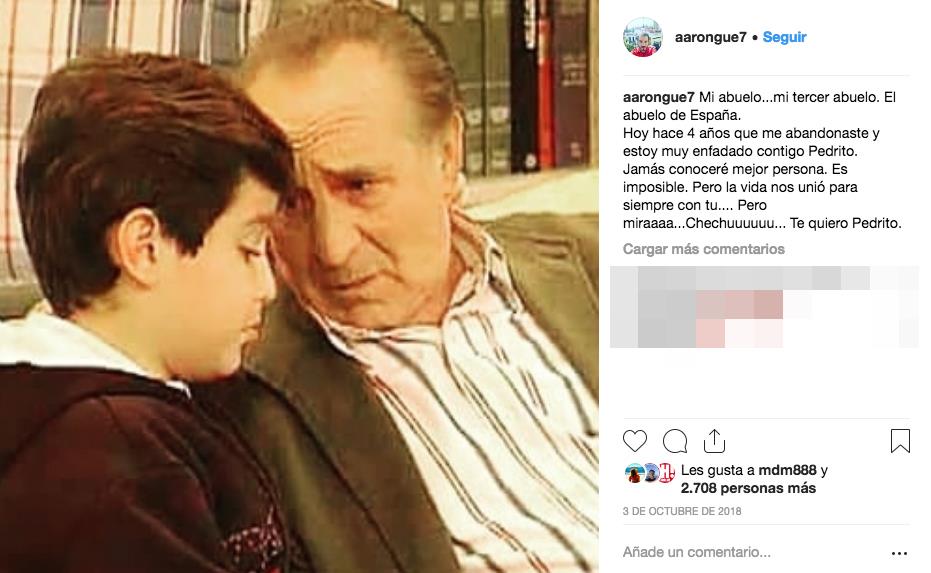This screenshot has width=931, height=573.
Task: Load more comments with Cargar más comentarios
Action: [x=704, y=249]
